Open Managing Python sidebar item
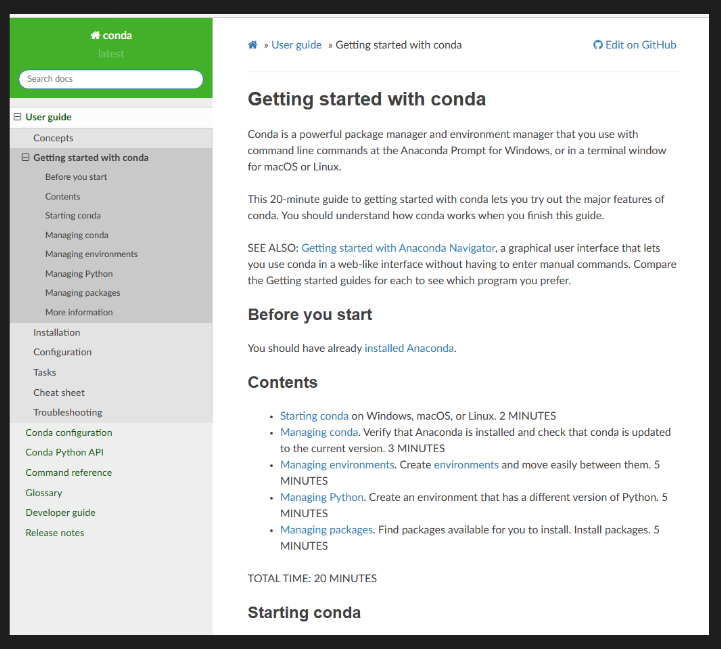721x649 pixels. pos(79,274)
